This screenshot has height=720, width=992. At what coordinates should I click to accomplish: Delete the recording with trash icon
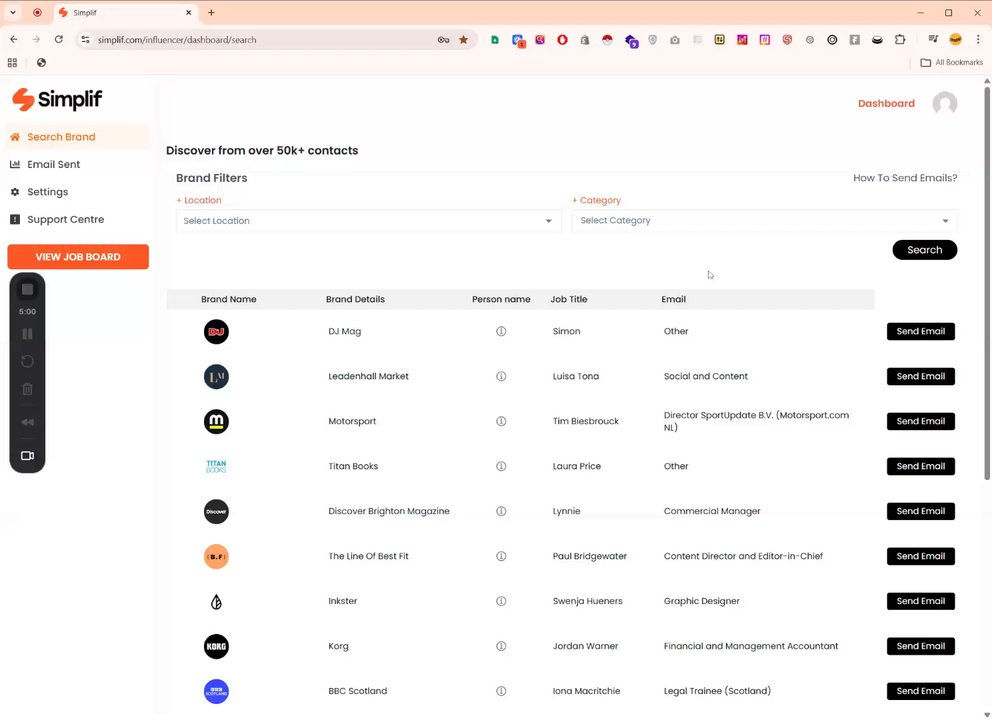27,389
